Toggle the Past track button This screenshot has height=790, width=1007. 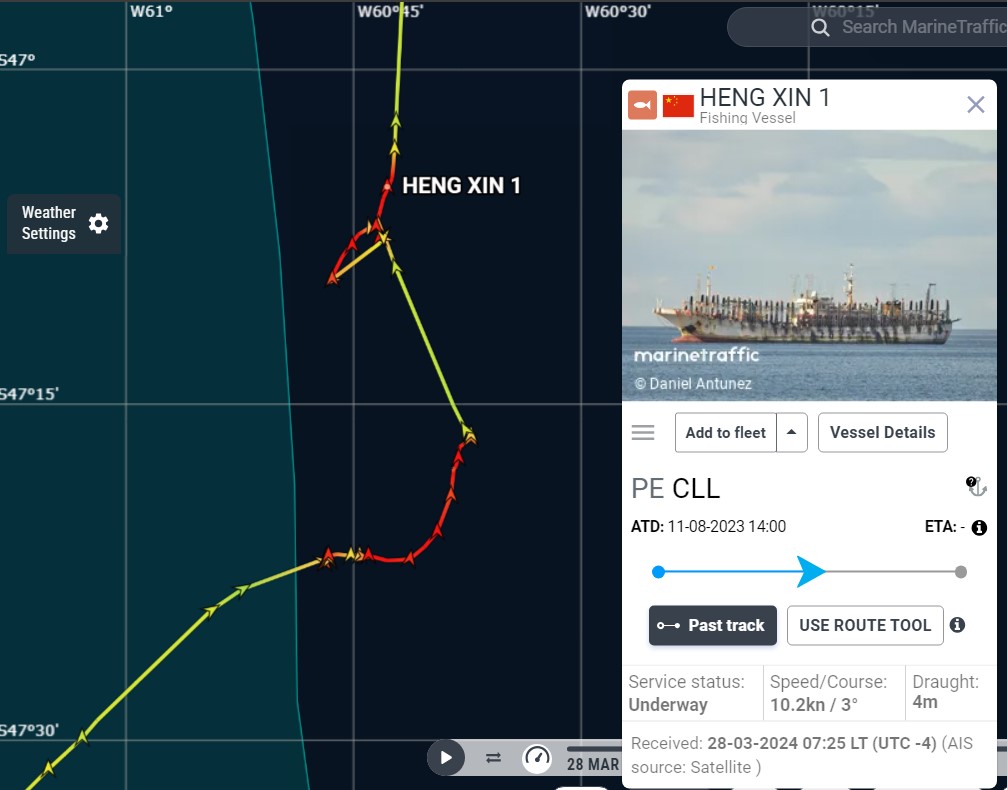[x=713, y=625]
